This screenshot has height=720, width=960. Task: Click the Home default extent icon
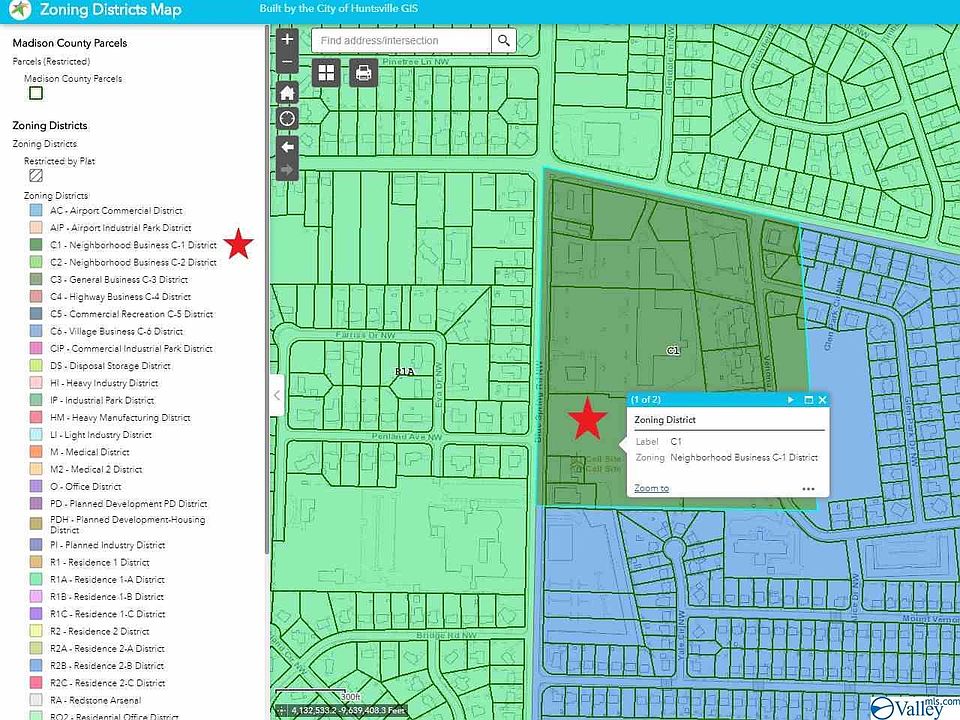(x=288, y=93)
